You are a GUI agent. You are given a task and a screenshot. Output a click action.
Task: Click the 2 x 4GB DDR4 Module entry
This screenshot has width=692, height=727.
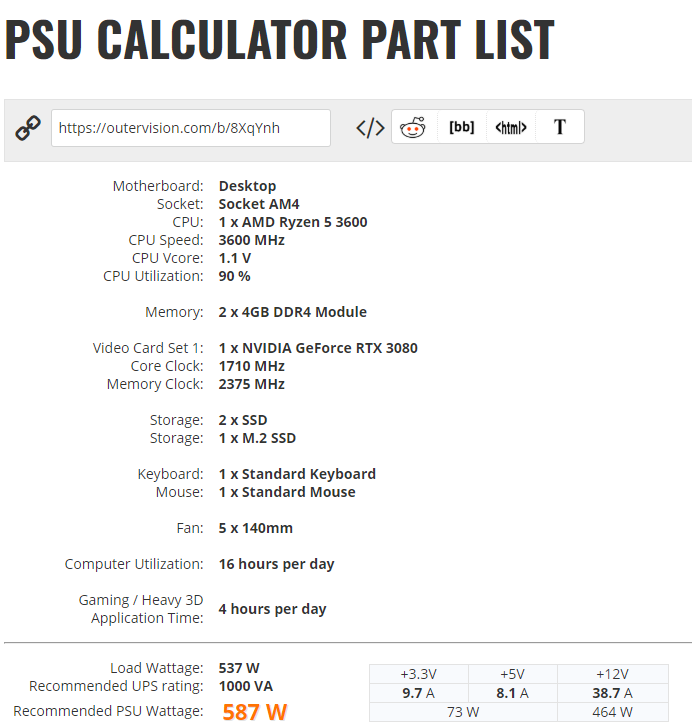point(293,312)
